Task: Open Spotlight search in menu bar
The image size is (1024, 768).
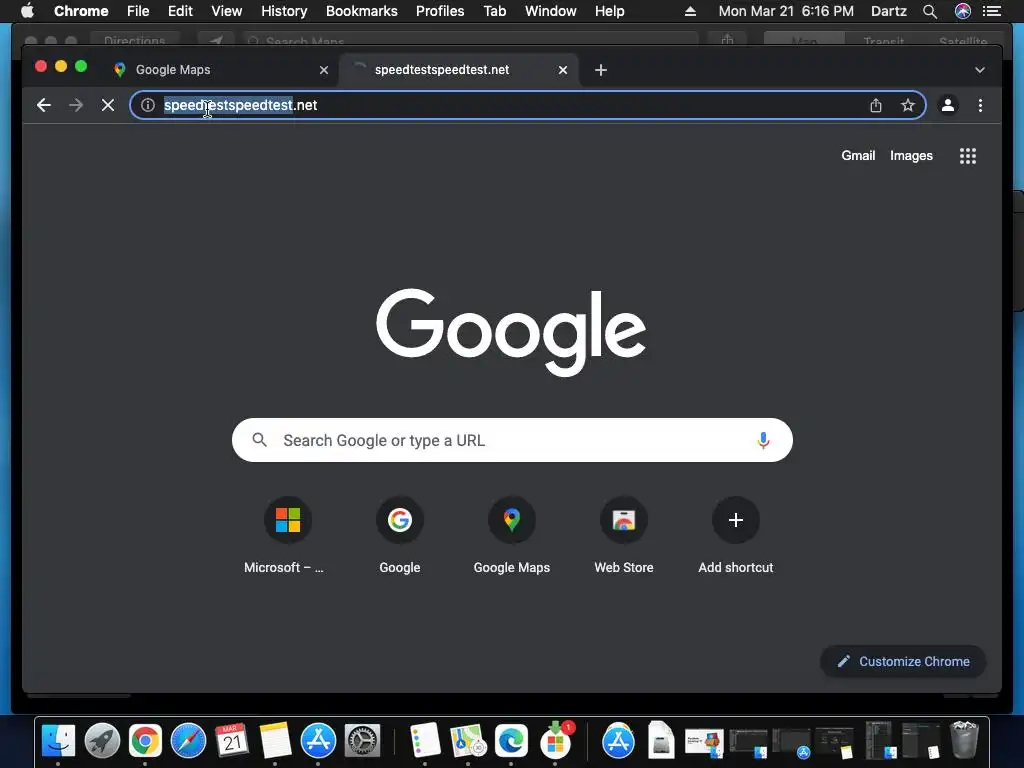Action: [930, 11]
